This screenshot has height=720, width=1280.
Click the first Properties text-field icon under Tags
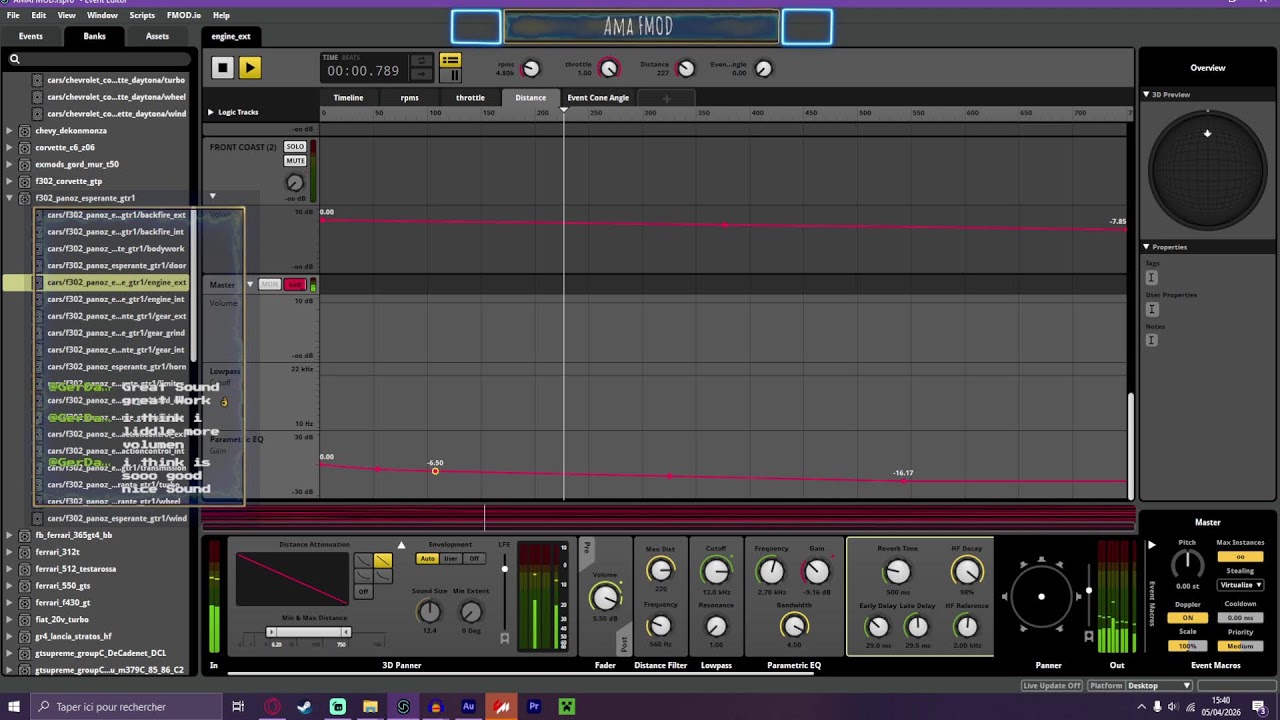[1151, 277]
